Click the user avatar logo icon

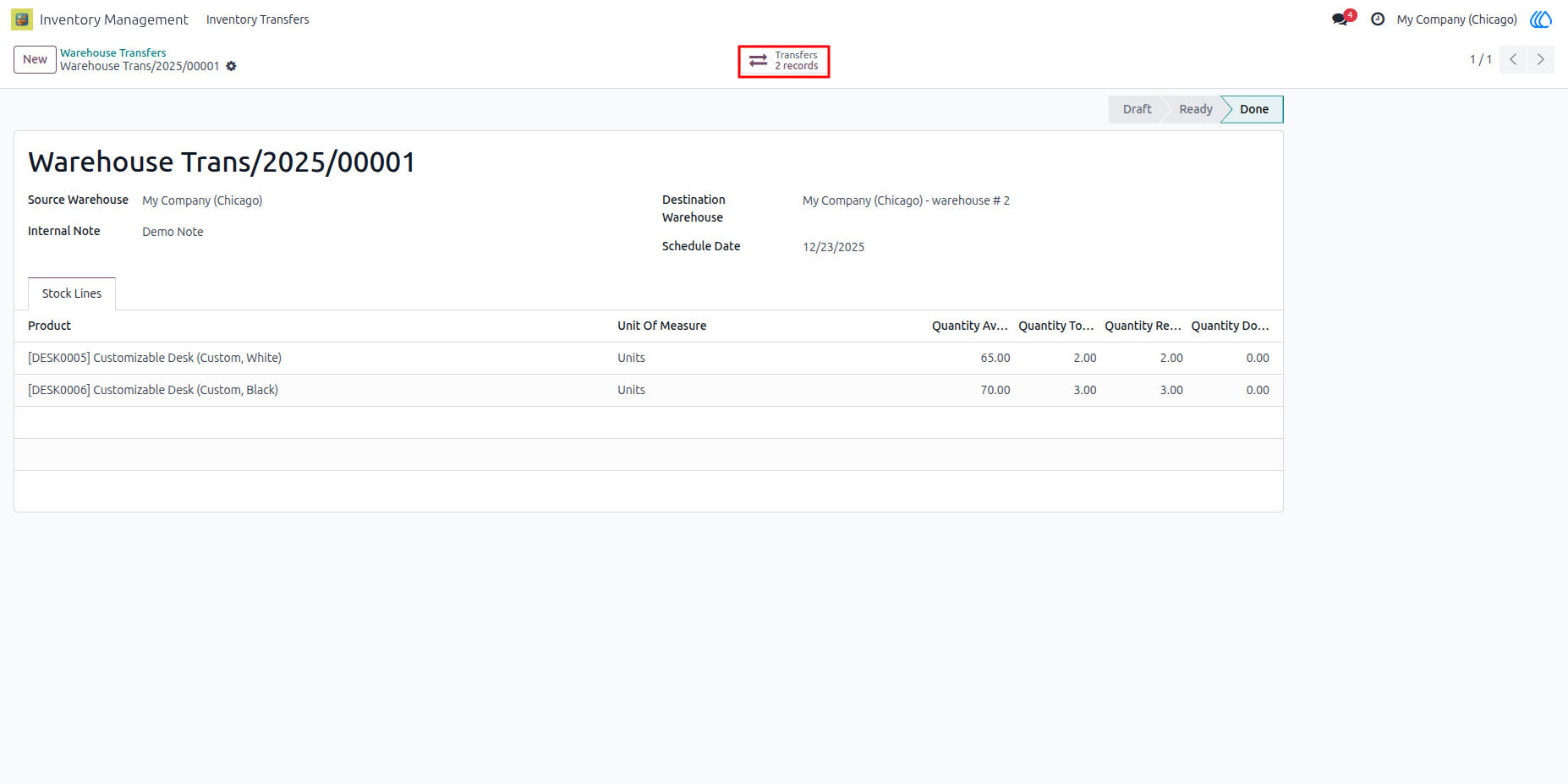[x=1541, y=19]
